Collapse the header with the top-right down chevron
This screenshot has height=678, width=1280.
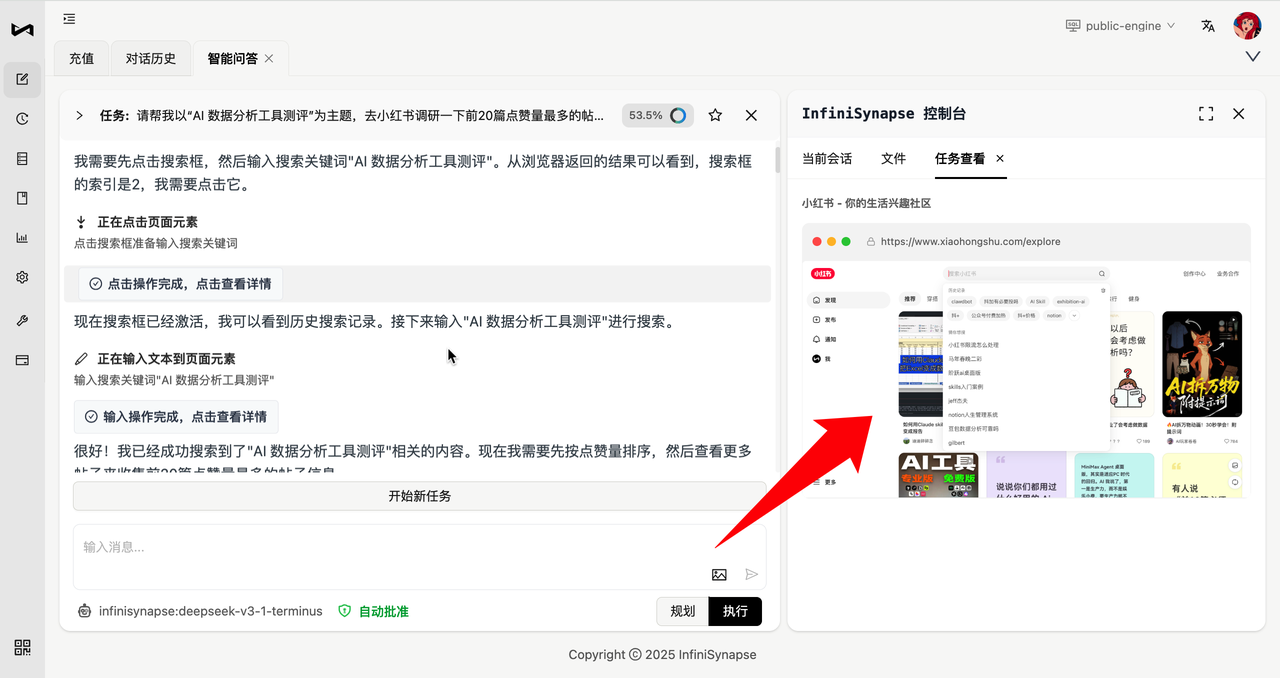pos(1253,57)
